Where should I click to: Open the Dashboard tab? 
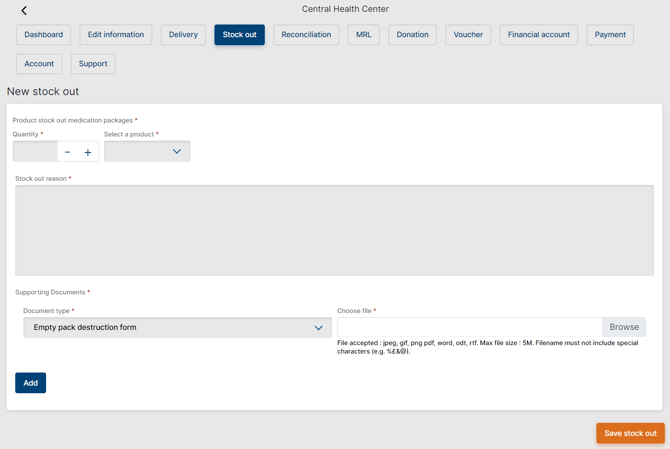44,35
